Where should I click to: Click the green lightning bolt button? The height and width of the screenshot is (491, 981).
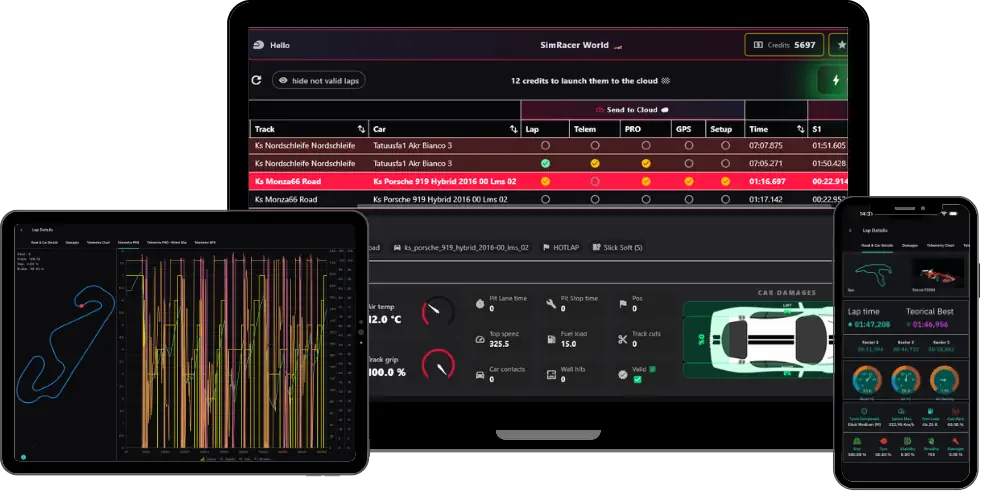[835, 80]
